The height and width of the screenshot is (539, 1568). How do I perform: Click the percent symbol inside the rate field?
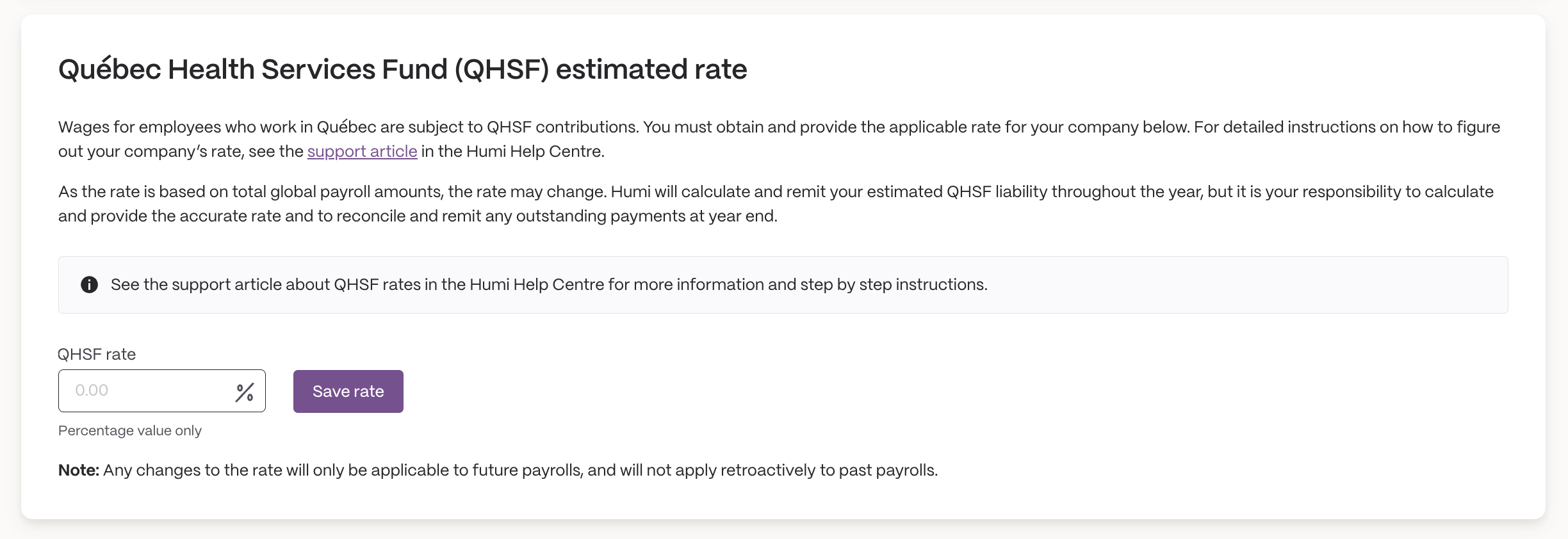(x=245, y=392)
